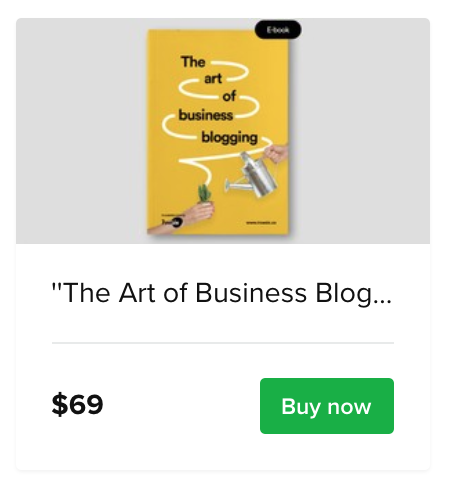The height and width of the screenshot is (500, 452).
Task: Click the word "of" on the cover
Action: tap(229, 96)
